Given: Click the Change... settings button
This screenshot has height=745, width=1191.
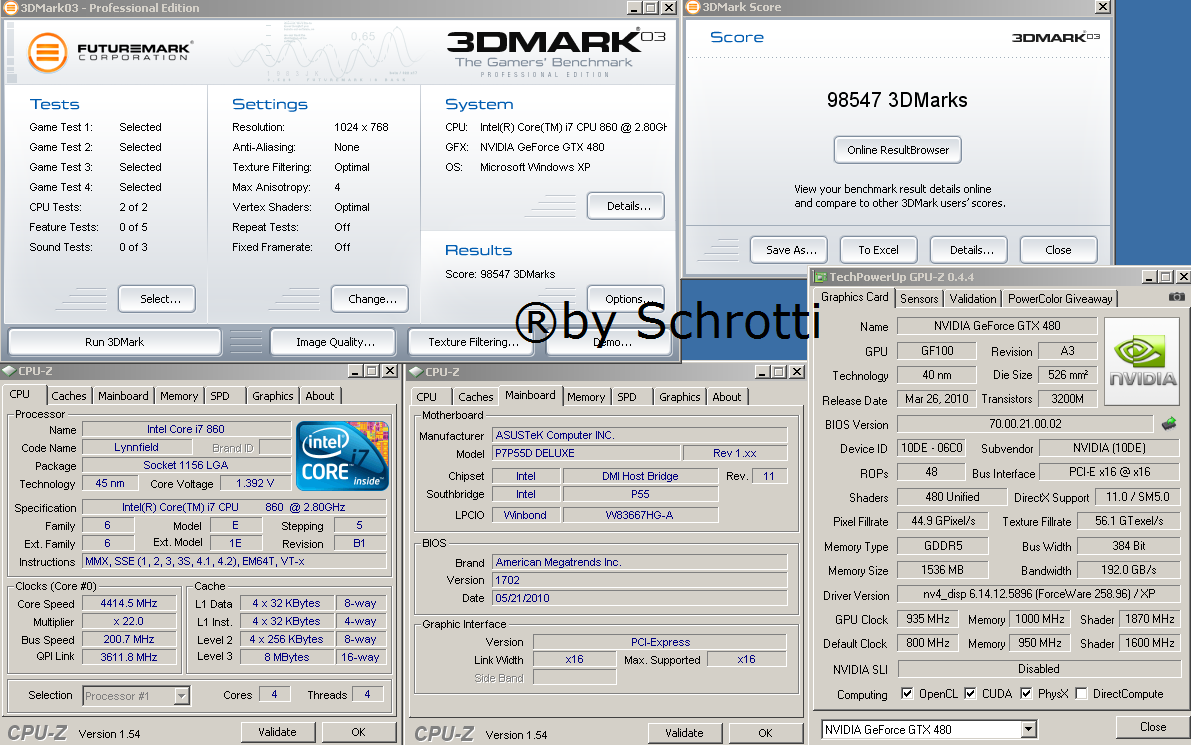Looking at the screenshot, I should [x=370, y=299].
